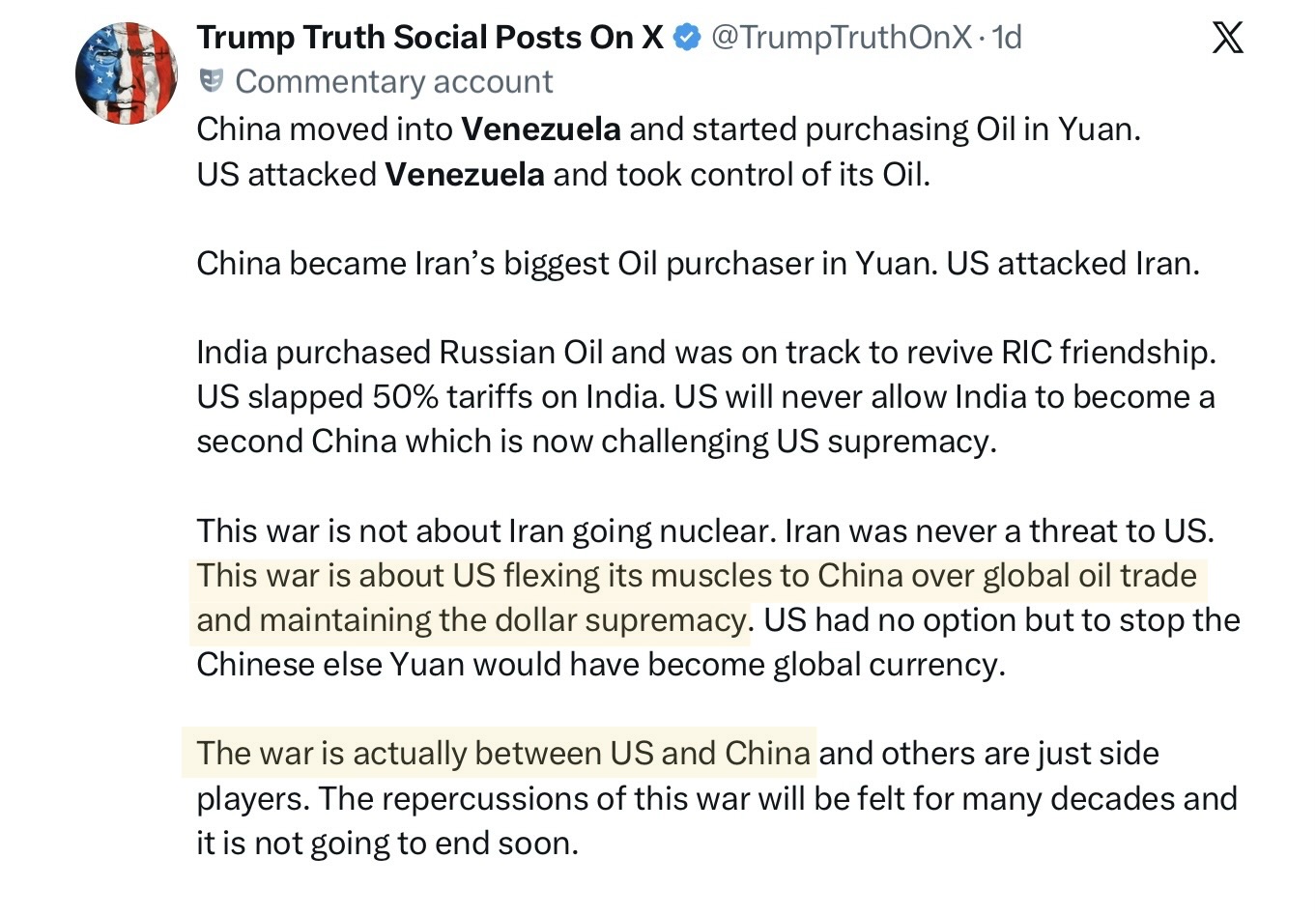
Task: Click "This war is not about Iran going nuclear"
Action: [485, 531]
